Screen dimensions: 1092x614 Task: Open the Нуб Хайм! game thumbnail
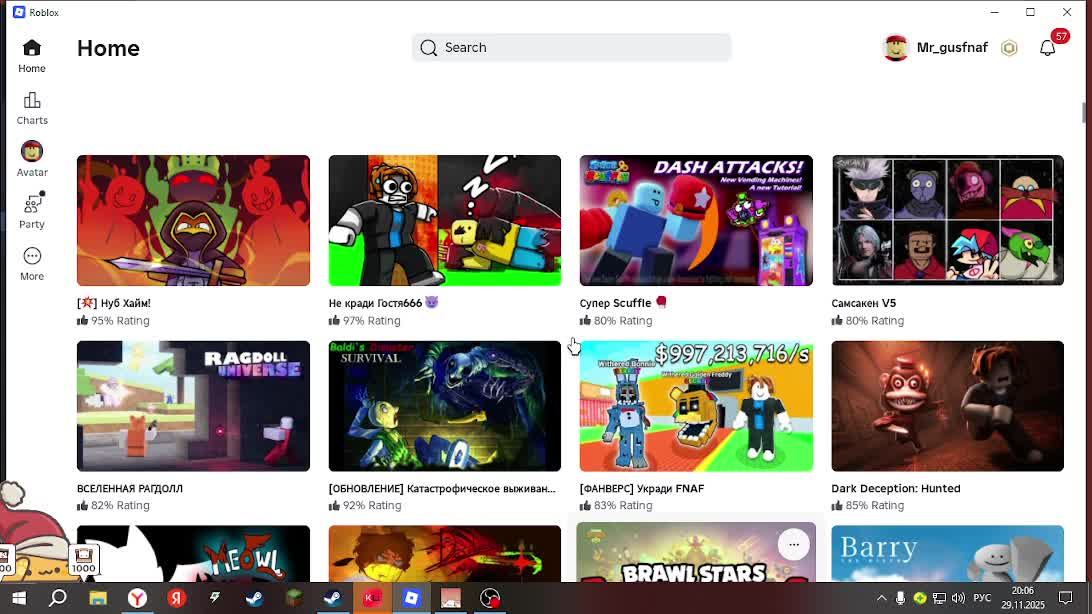[x=194, y=220]
